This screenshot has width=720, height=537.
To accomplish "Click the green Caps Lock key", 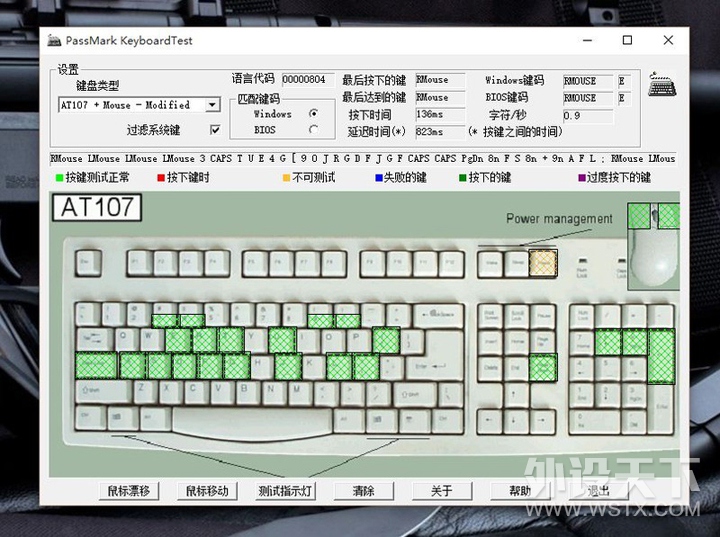I will (96, 365).
